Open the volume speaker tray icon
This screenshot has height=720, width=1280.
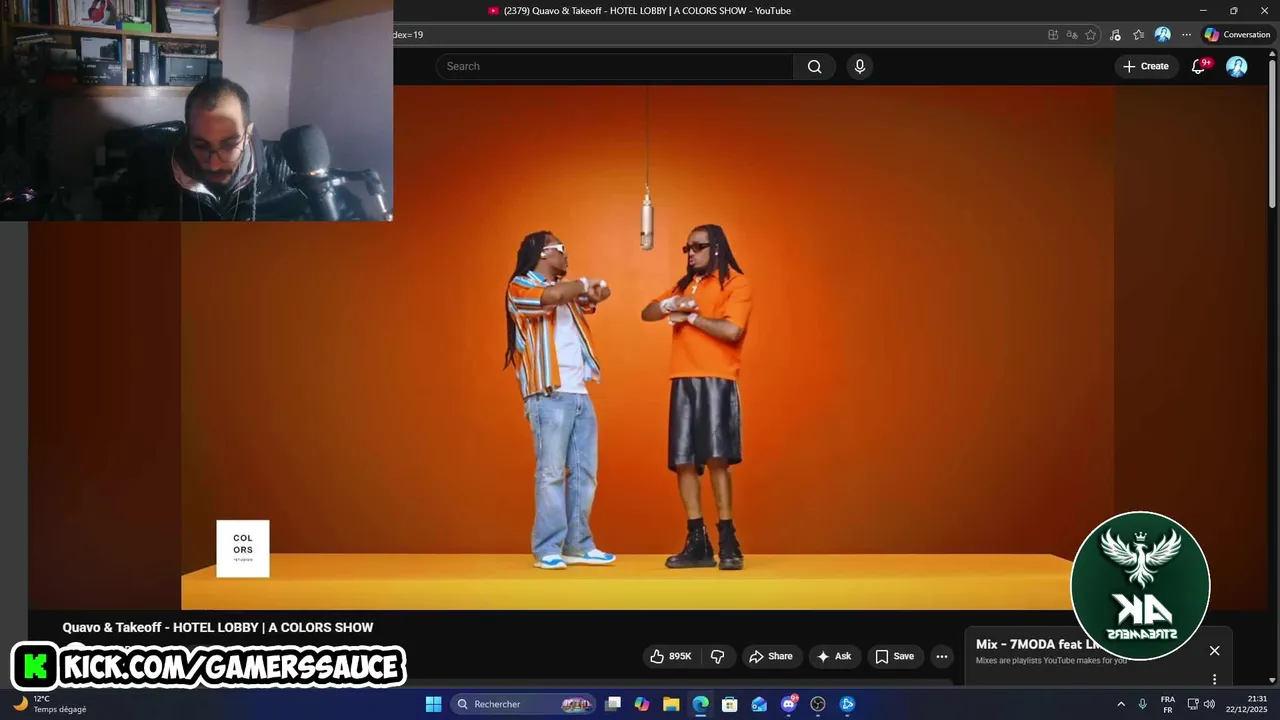click(1209, 704)
